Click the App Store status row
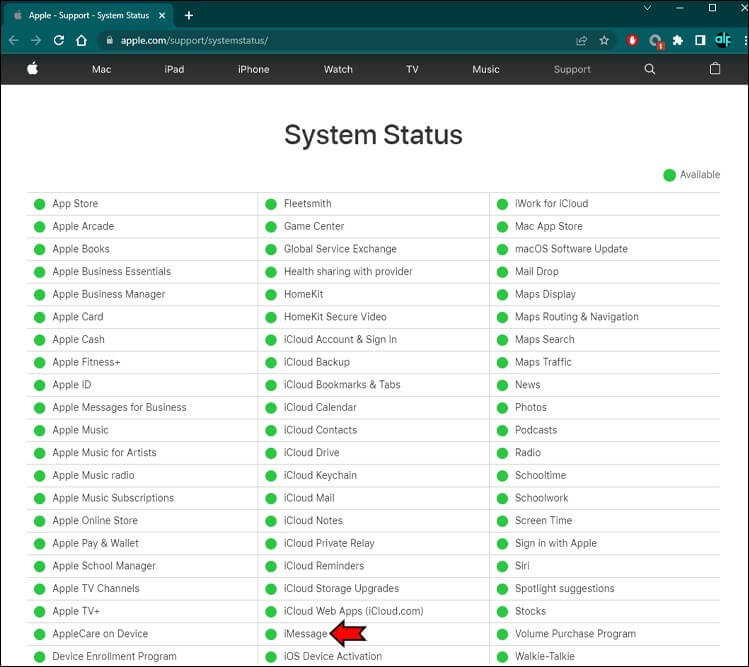Viewport: 749px width, 667px height. (142, 204)
